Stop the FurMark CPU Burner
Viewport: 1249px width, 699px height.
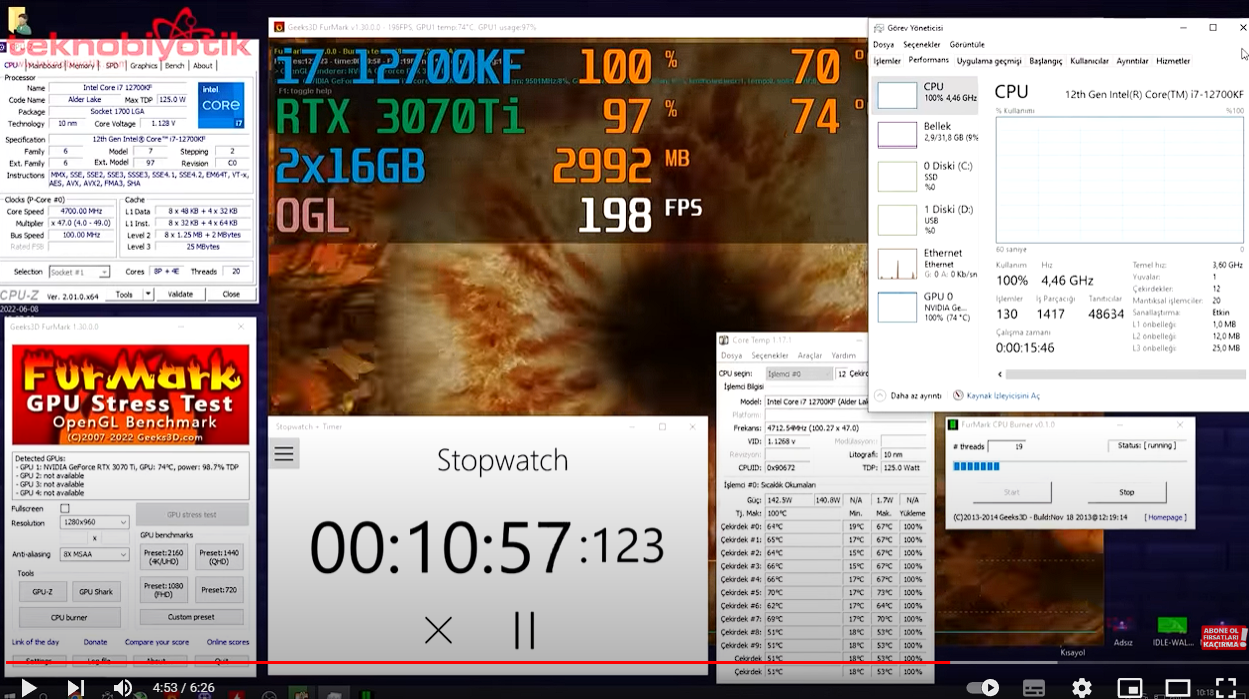click(1126, 492)
